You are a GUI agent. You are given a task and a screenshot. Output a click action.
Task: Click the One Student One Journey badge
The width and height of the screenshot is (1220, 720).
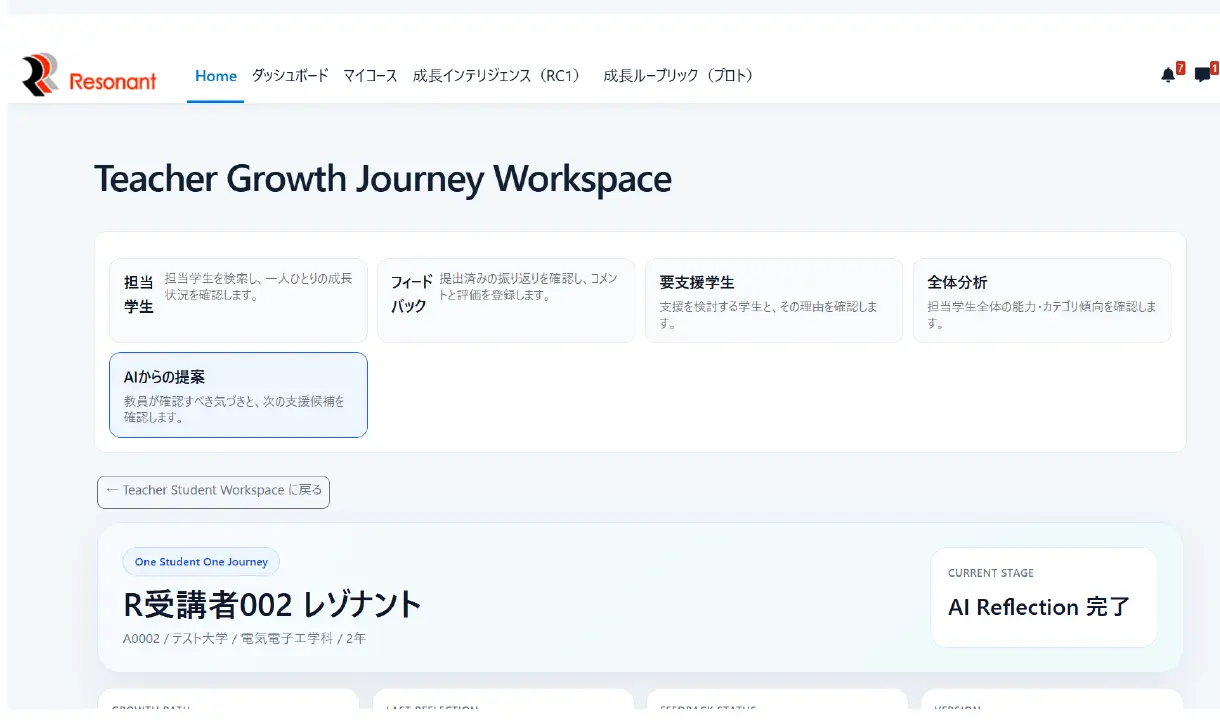(x=201, y=562)
